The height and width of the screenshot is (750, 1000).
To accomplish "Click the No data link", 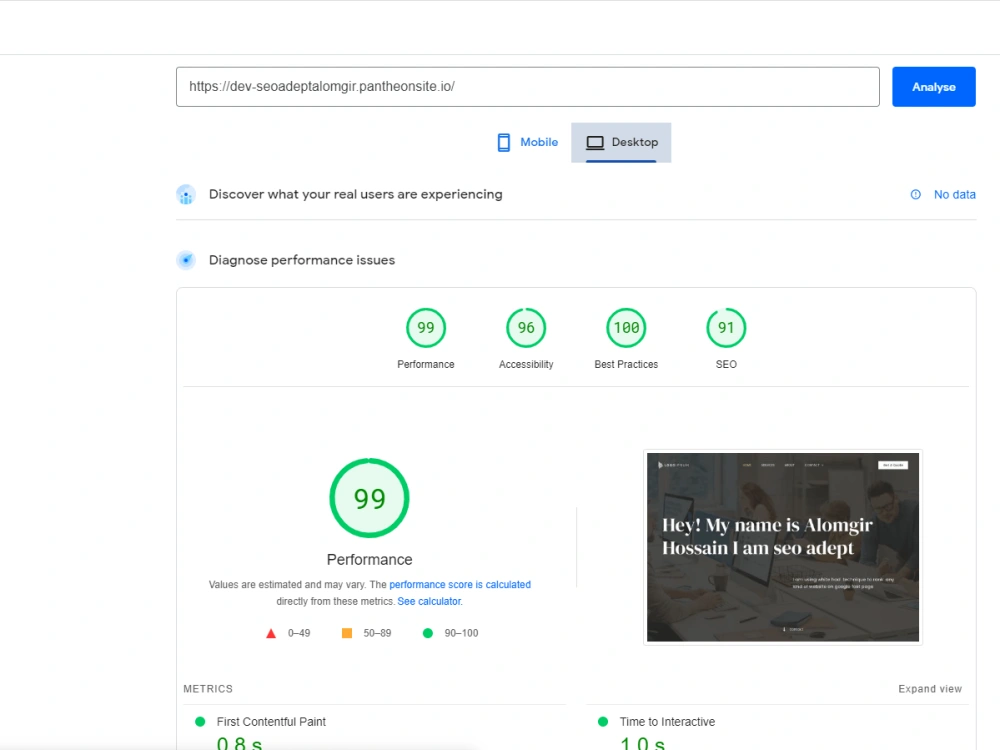I will 954,195.
